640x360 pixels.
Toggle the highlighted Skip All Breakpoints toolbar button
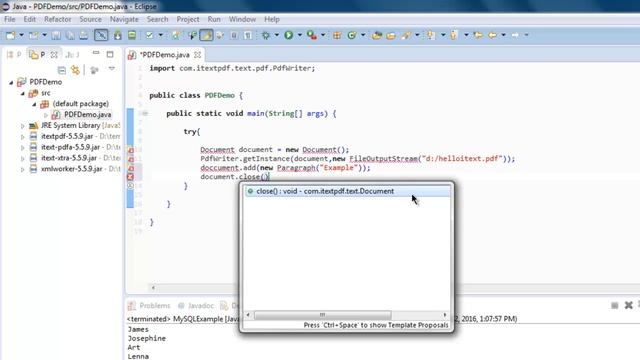point(101,35)
